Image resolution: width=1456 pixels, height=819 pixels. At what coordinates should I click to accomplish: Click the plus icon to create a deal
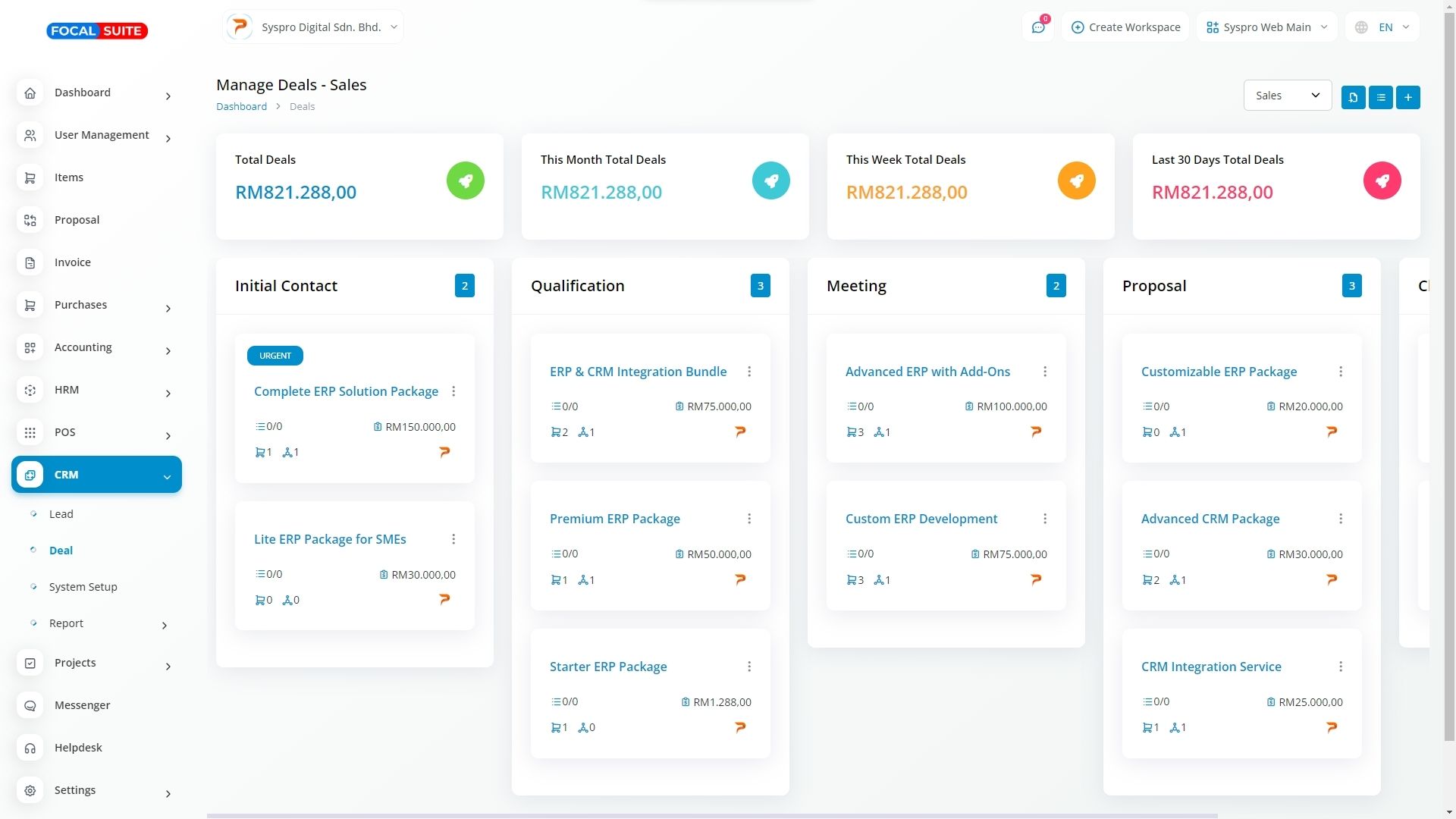pos(1407,97)
